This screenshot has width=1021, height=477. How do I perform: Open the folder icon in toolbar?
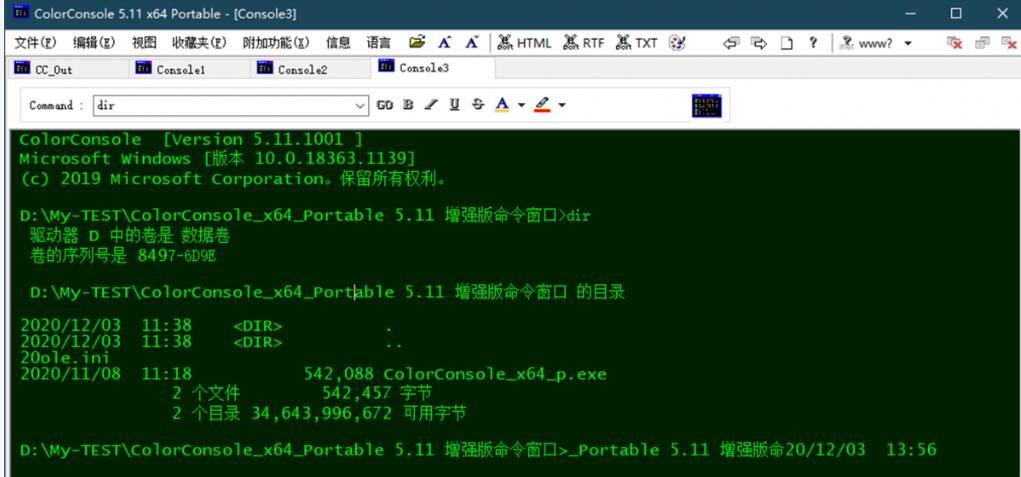point(417,43)
